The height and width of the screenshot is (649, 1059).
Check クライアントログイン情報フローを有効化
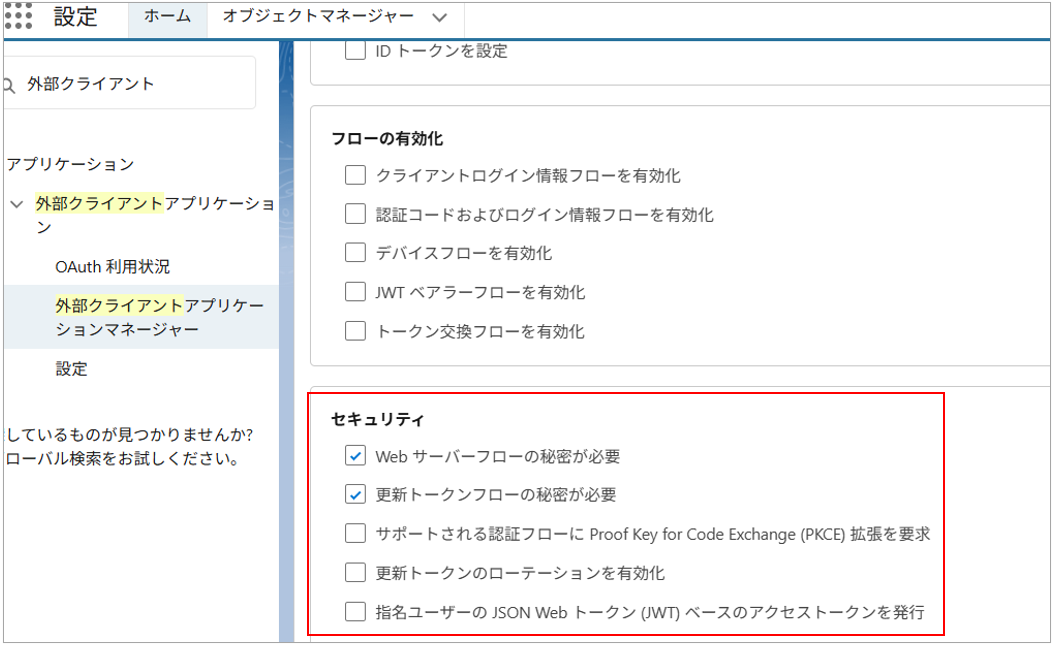[x=355, y=176]
